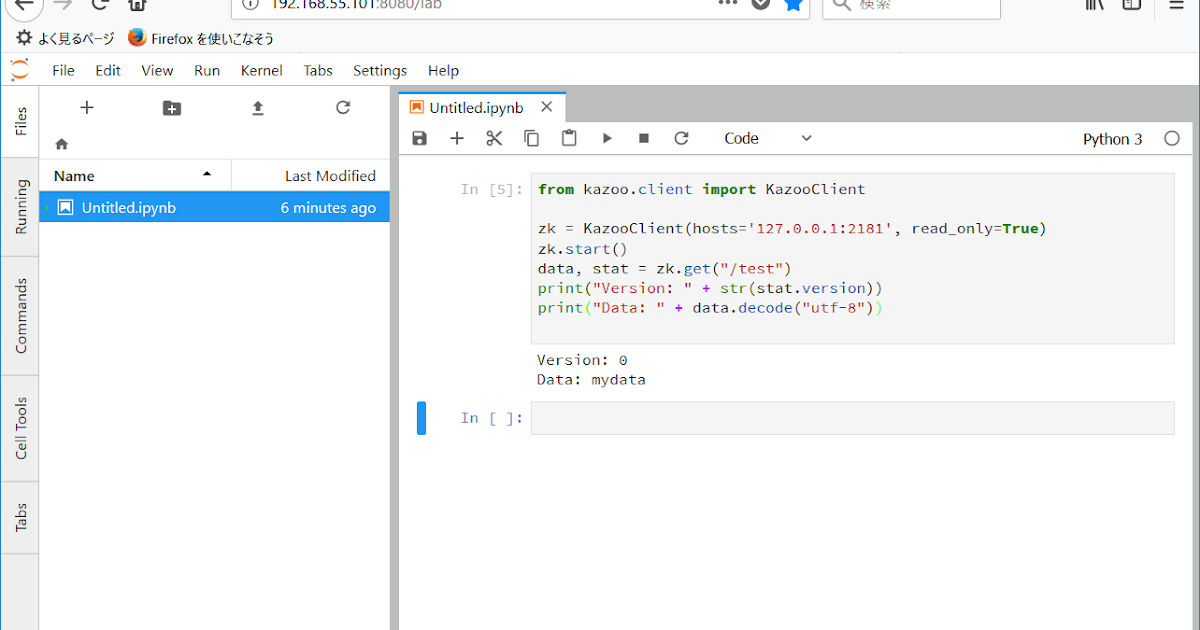
Task: Insert a new cell below
Action: click(457, 138)
